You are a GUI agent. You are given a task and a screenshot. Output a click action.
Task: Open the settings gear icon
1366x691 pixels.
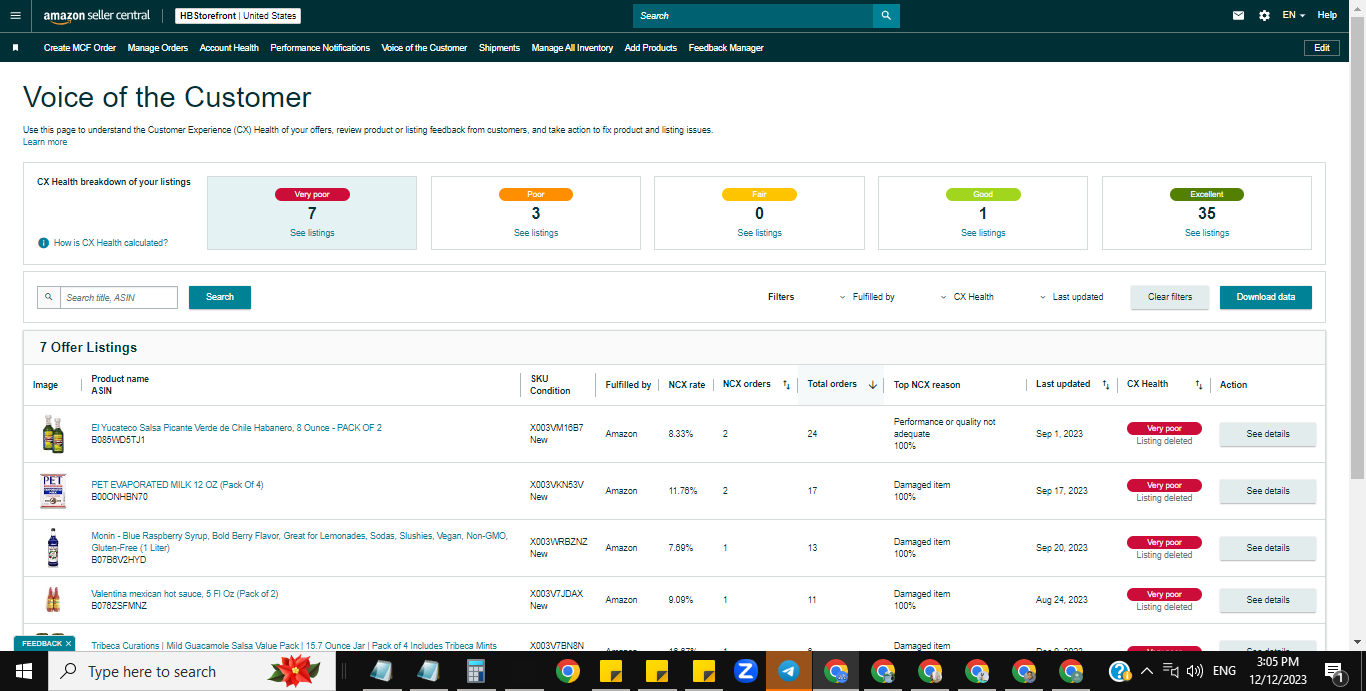pos(1264,15)
